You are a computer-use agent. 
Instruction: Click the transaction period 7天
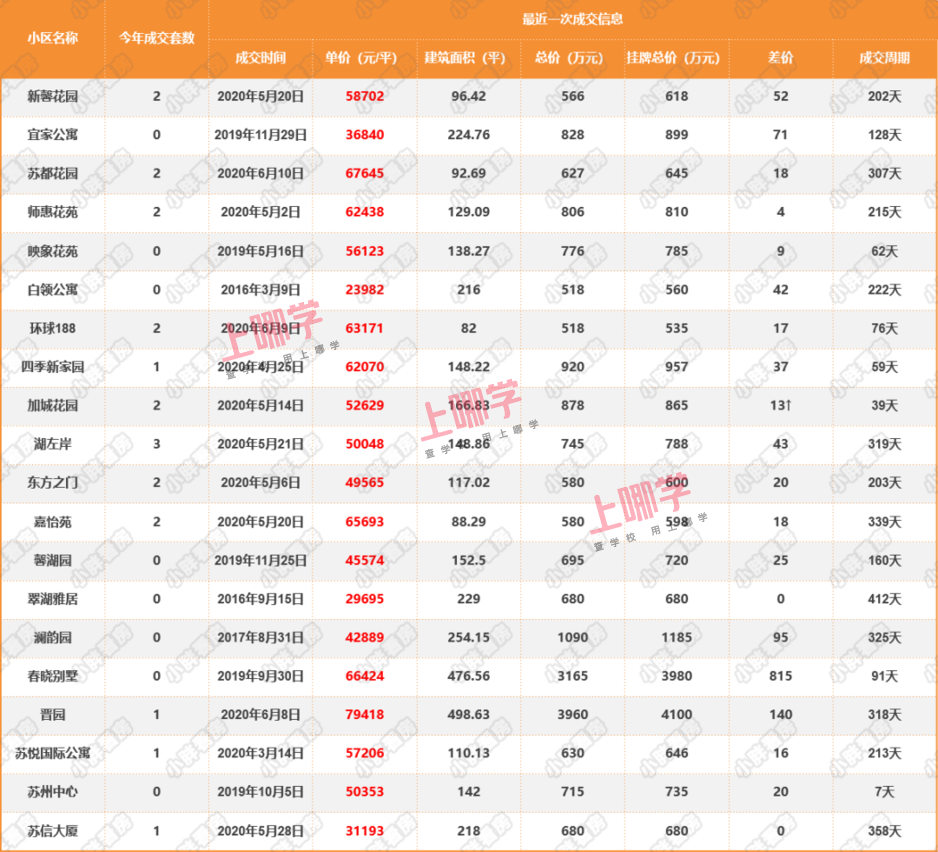(x=884, y=792)
